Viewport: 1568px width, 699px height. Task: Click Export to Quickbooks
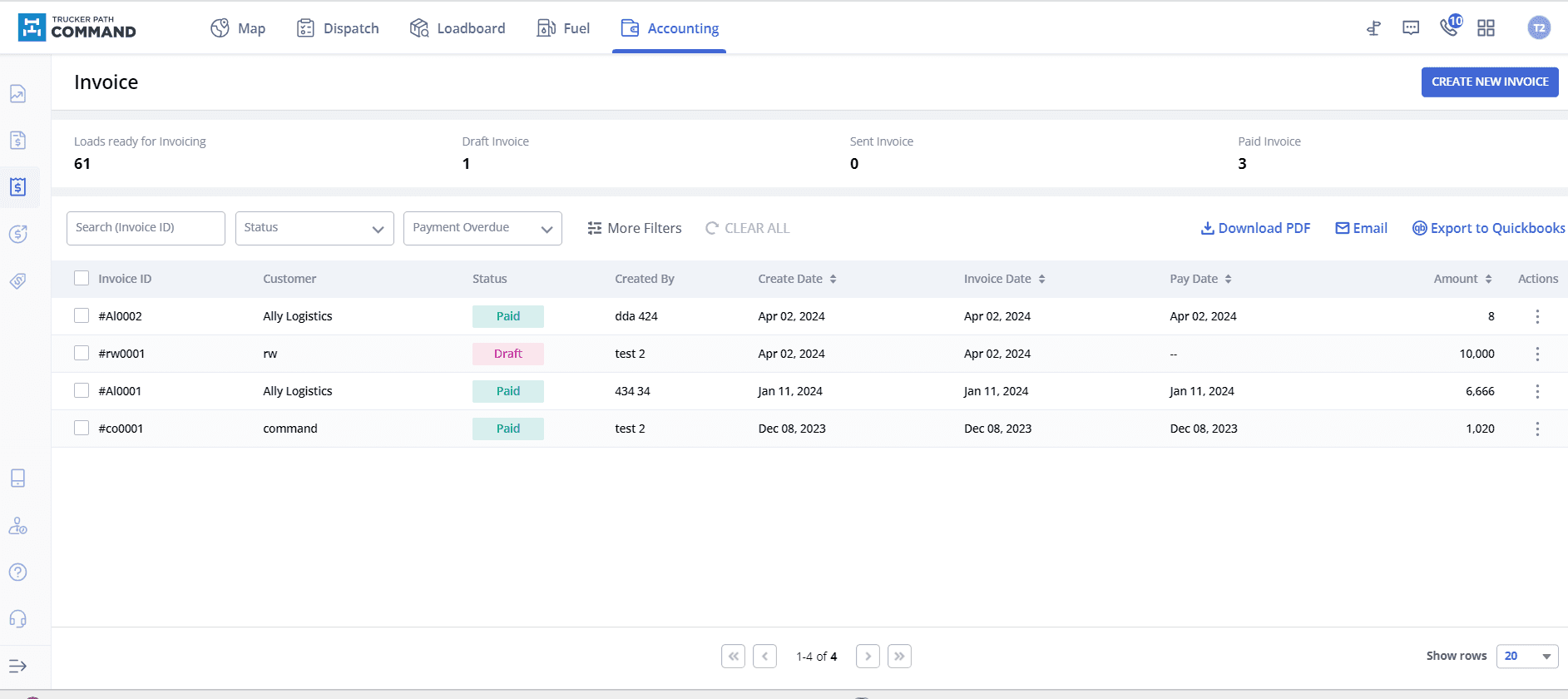click(x=1489, y=228)
